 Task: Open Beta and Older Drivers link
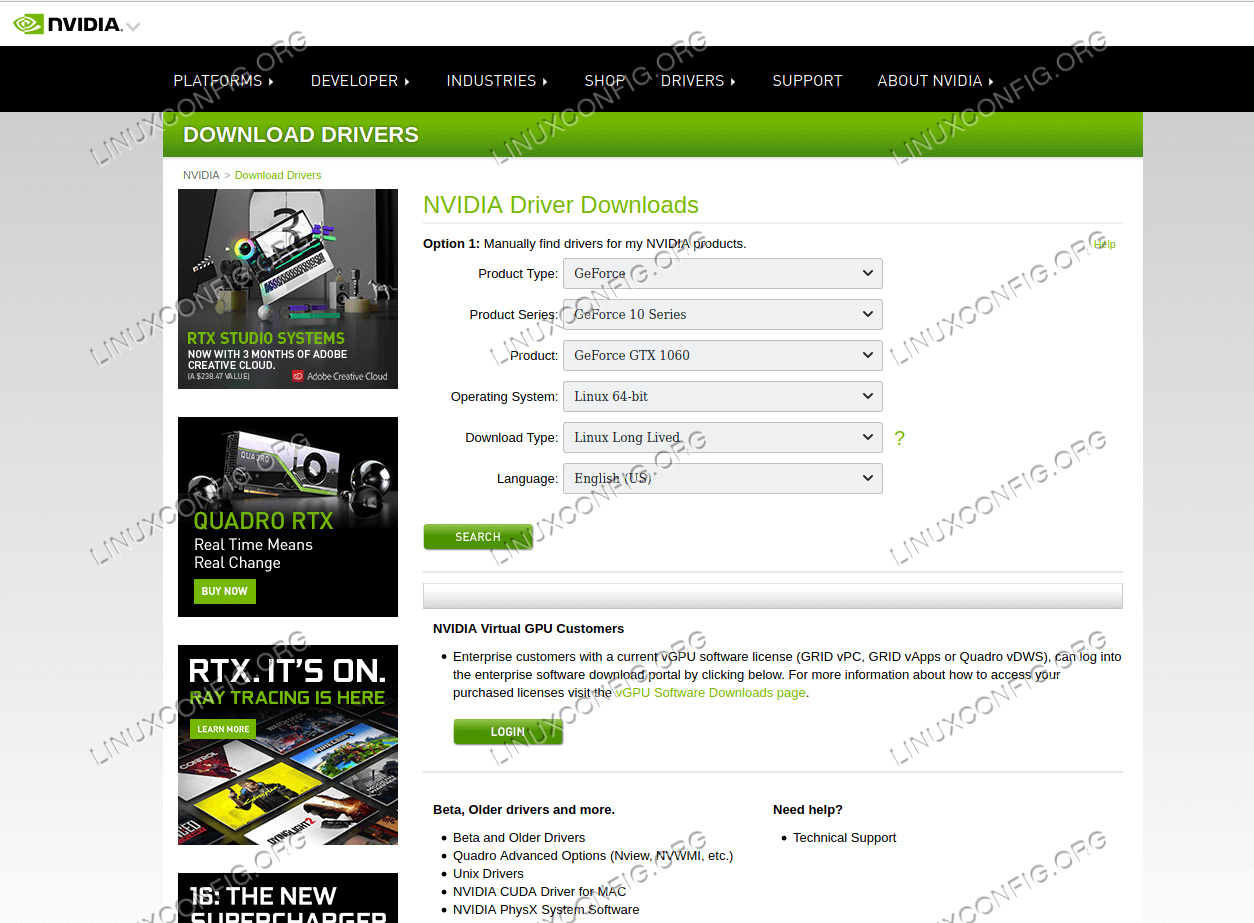click(519, 838)
